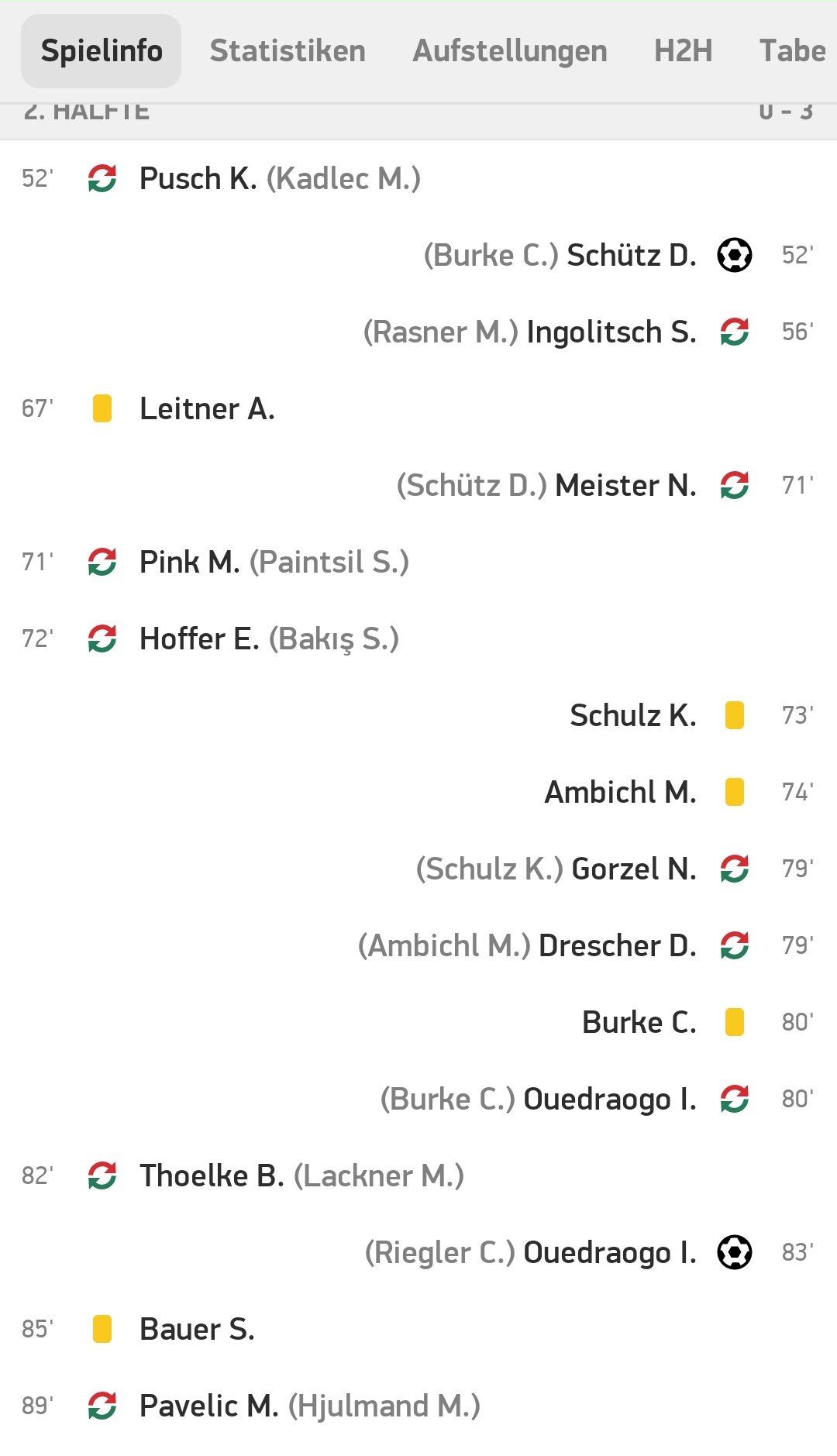Tap the yellow card icon beside Schulz K.
This screenshot has height=1456, width=837.
point(734,715)
